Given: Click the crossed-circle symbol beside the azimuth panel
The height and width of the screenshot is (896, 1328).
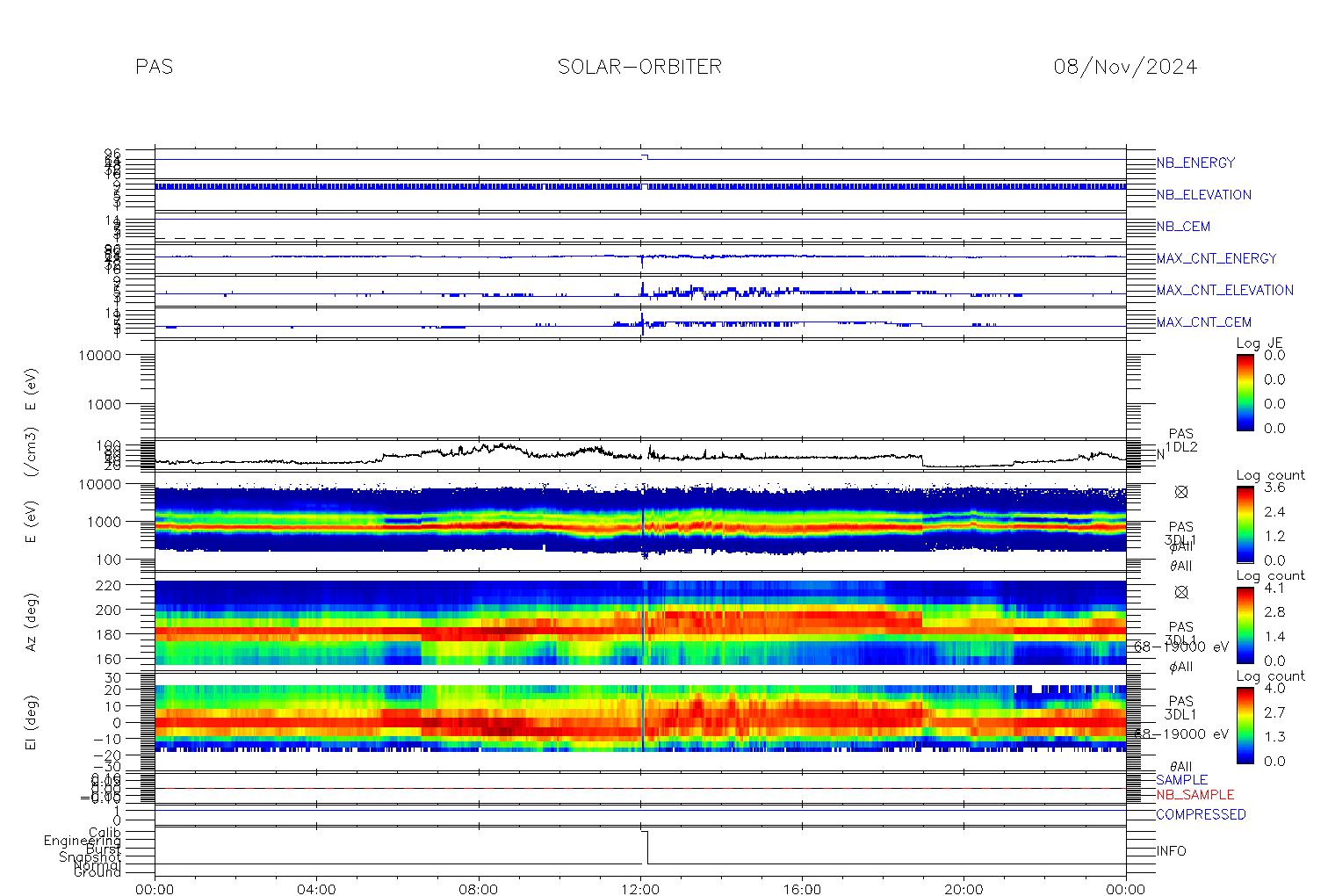Looking at the screenshot, I should pyautogui.click(x=1181, y=592).
